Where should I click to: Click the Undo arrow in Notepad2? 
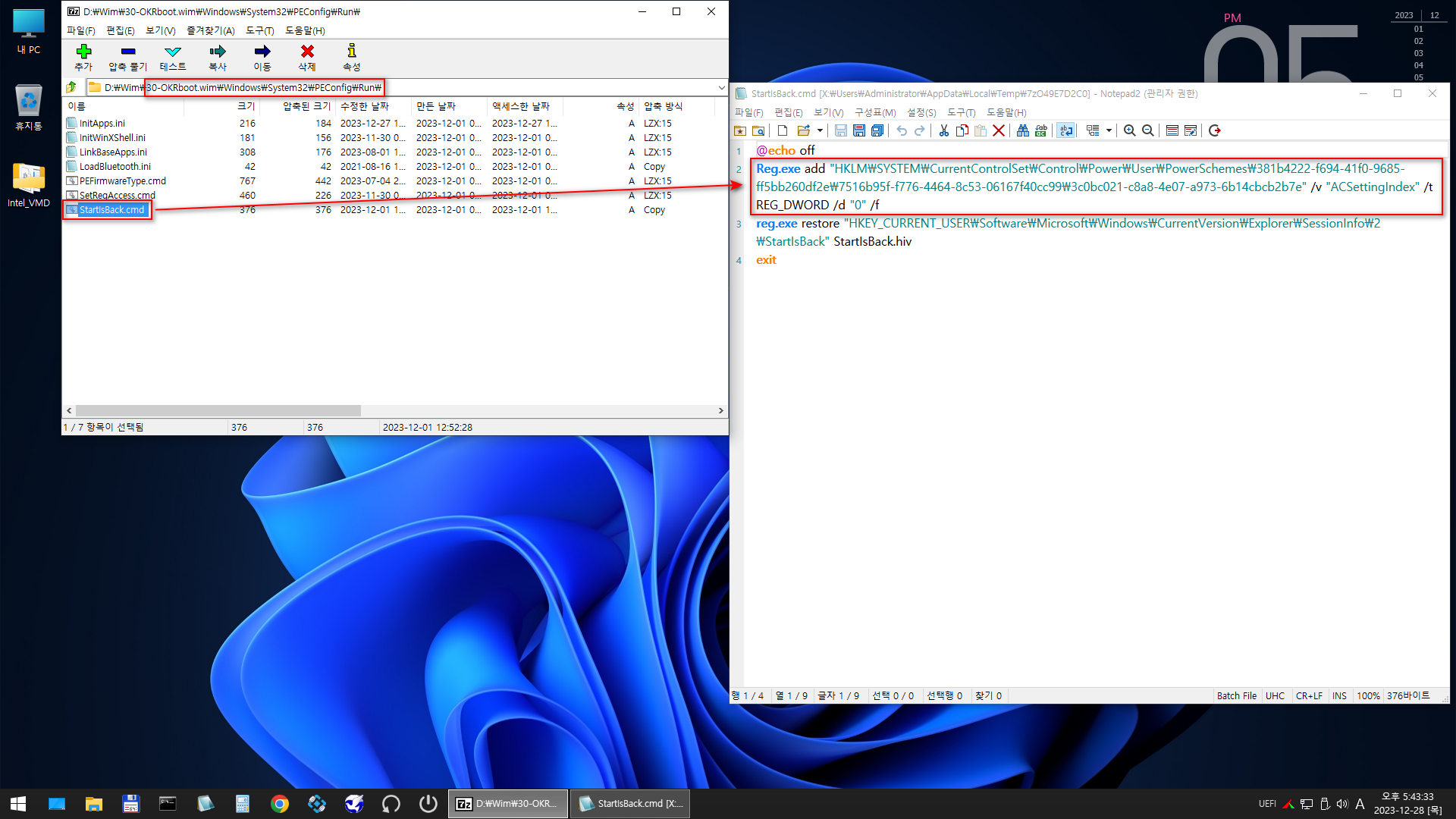[x=902, y=130]
